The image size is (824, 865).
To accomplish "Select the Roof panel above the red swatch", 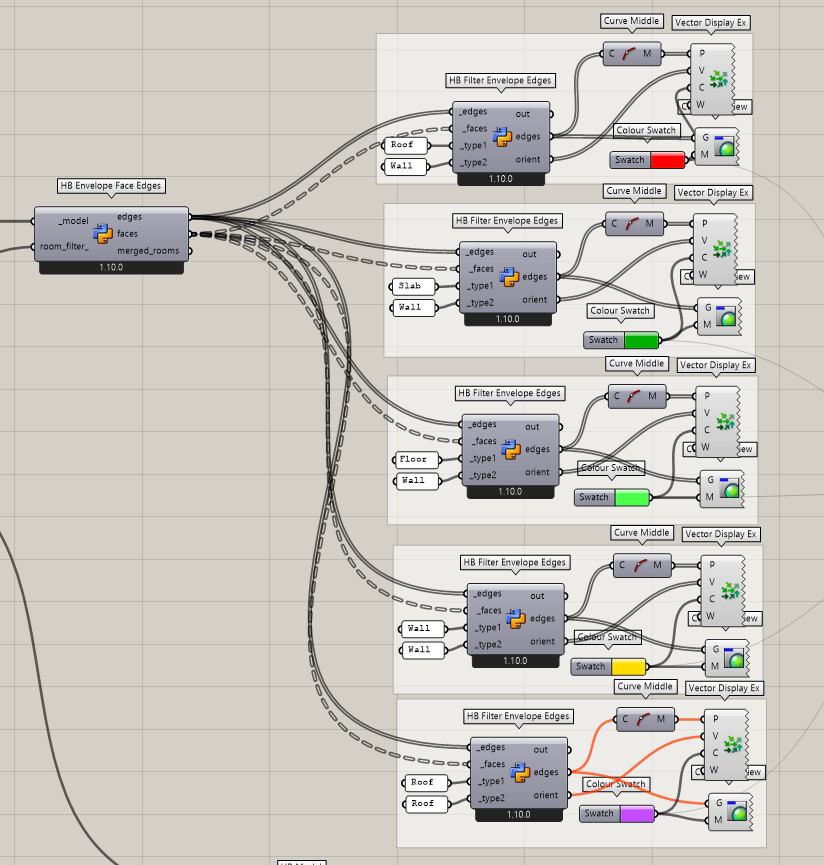I will pos(405,145).
